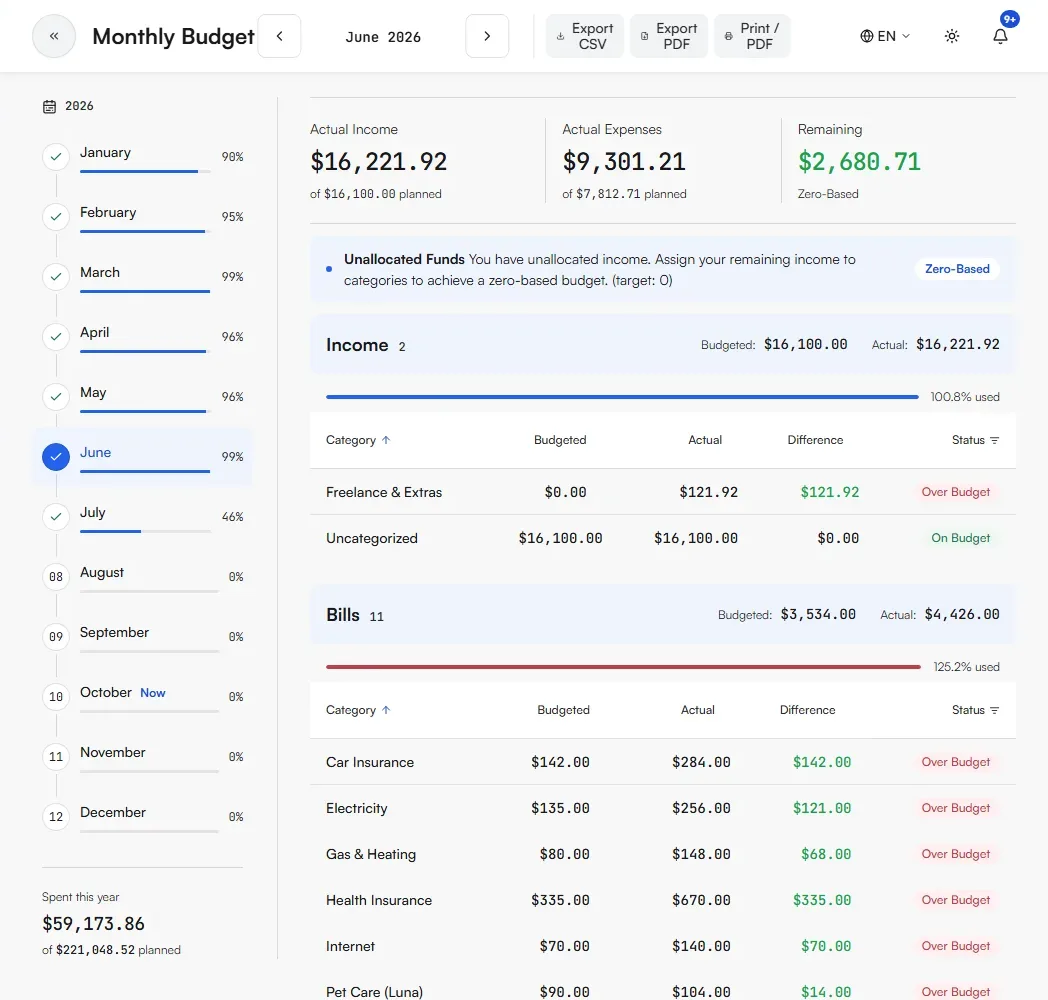Click the 12 circle for December
Image resolution: width=1048 pixels, height=1000 pixels.
click(56, 817)
